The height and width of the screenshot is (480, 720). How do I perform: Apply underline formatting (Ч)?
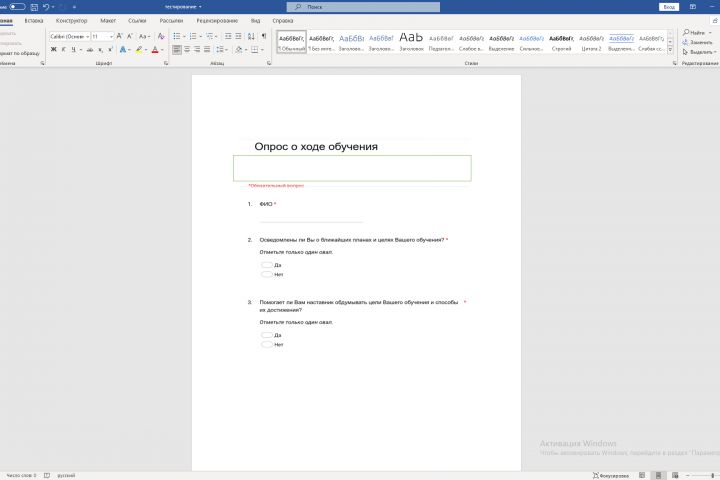(73, 49)
